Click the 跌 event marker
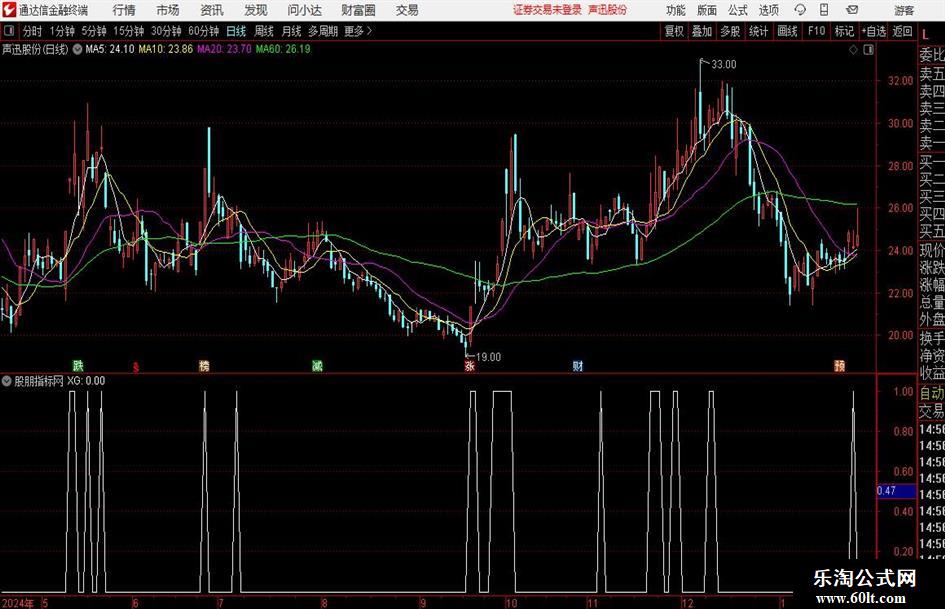 click(x=78, y=365)
